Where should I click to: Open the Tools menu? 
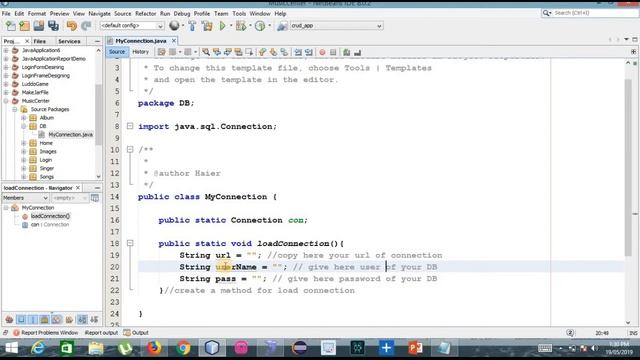click(x=239, y=13)
